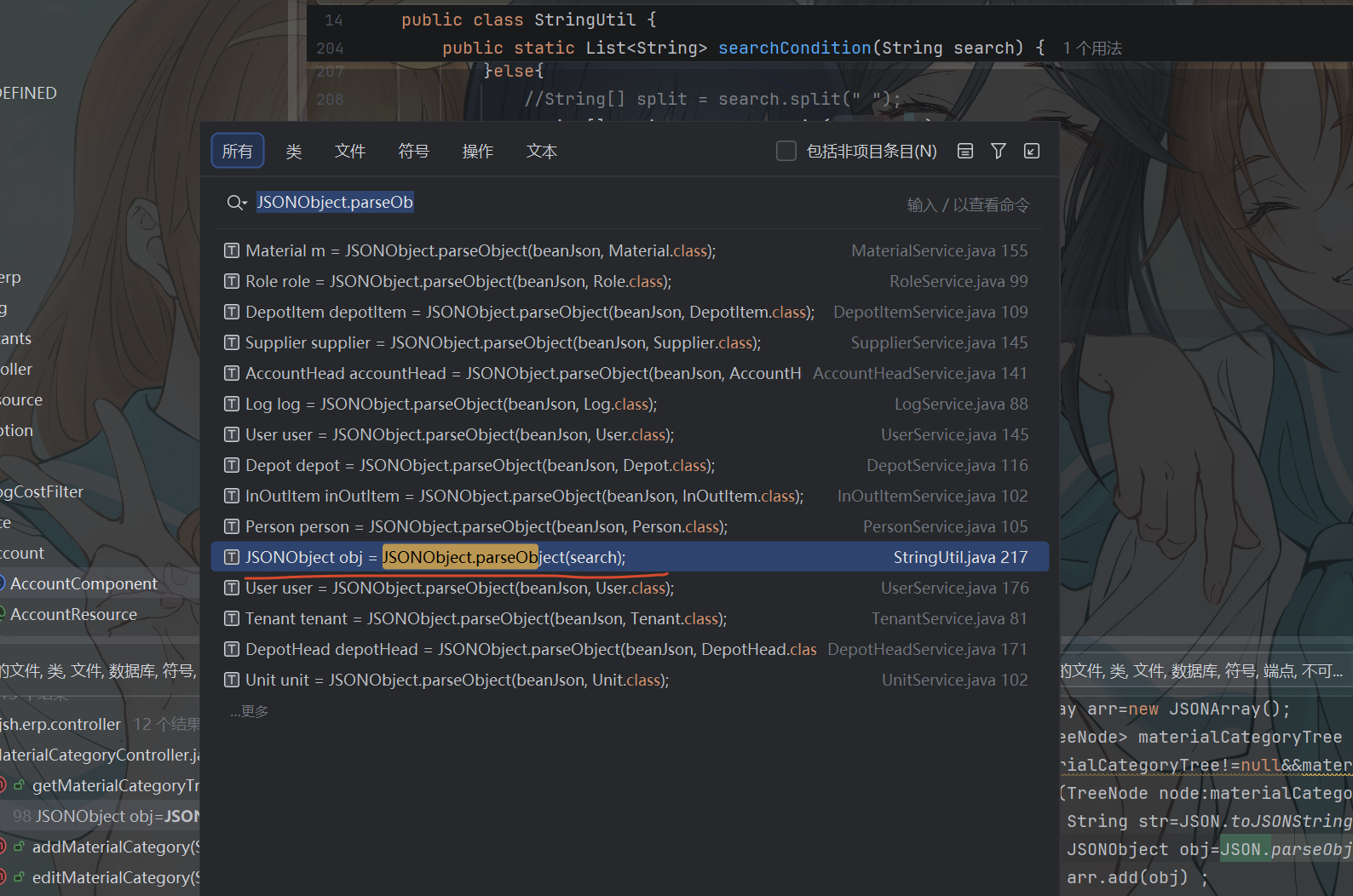Click the text icon of StringUtil.java result
This screenshot has width=1353, height=896.
tap(231, 557)
